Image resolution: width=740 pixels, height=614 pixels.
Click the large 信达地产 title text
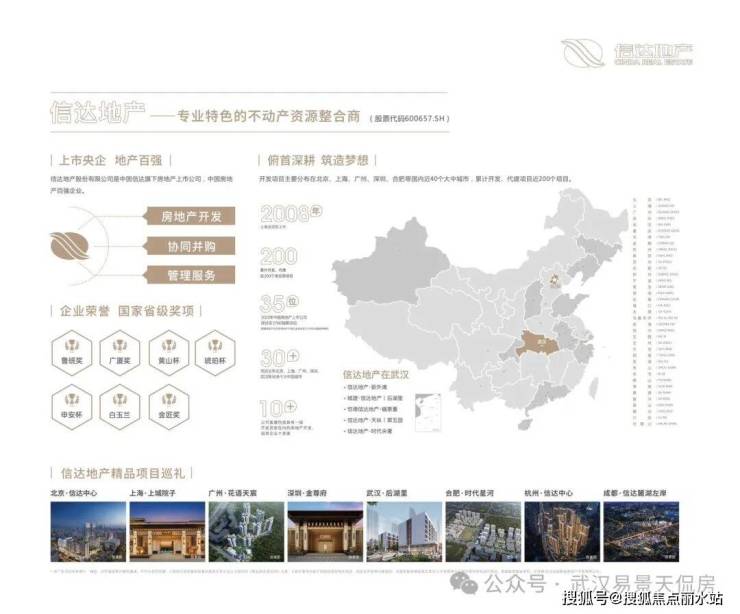coord(98,112)
